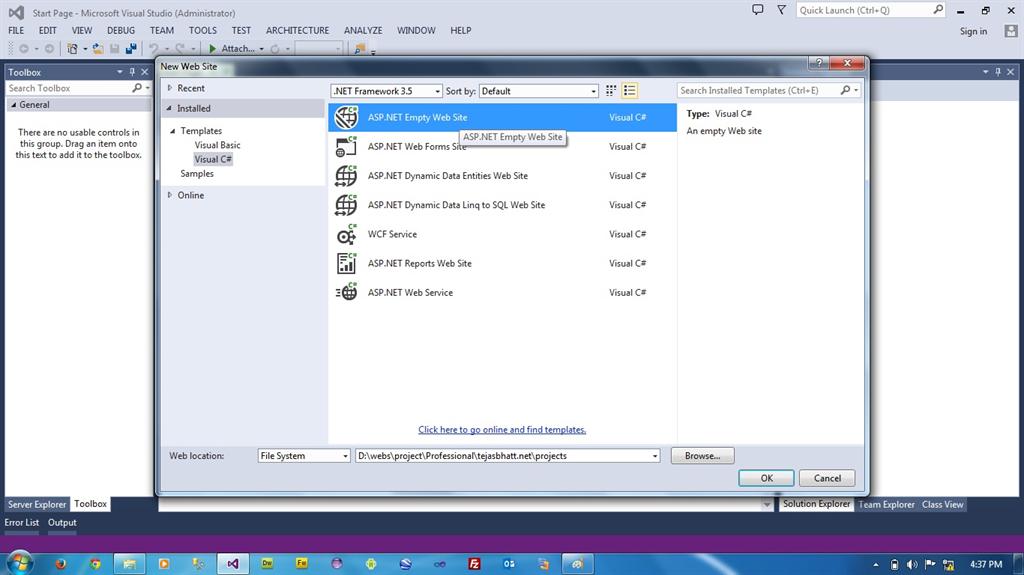Open the DEBUG menu
The image size is (1024, 575).
(x=121, y=31)
